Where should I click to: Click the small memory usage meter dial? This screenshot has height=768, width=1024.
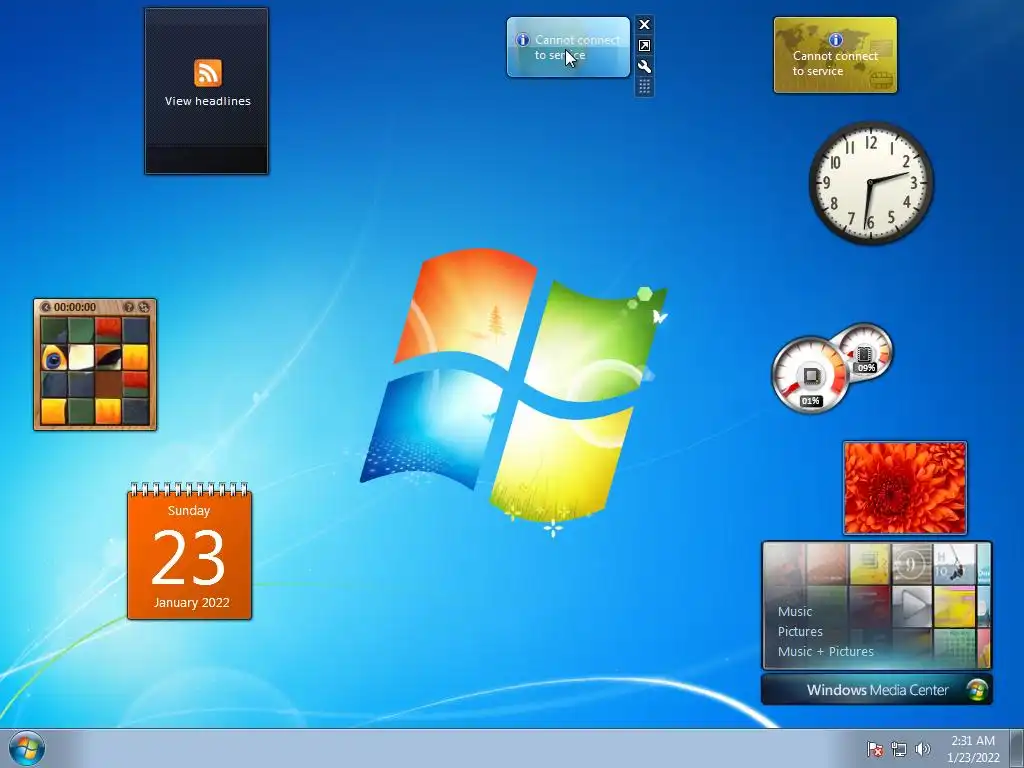click(865, 353)
